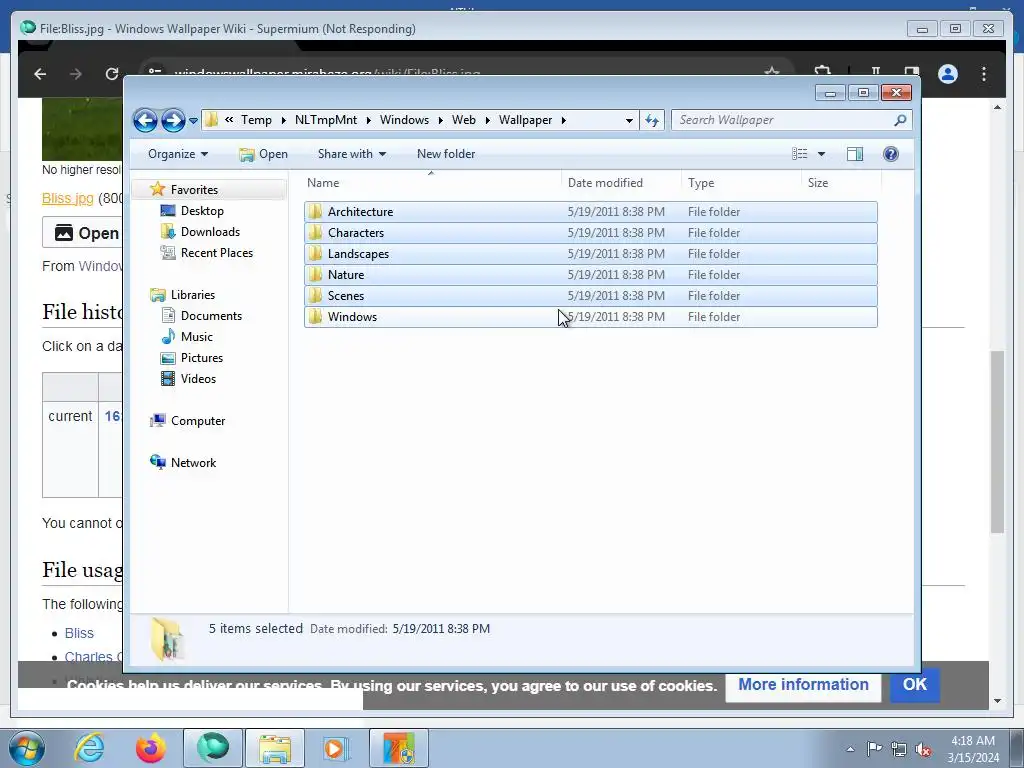Open the Share with menu
The height and width of the screenshot is (768, 1024).
pyautogui.click(x=352, y=154)
